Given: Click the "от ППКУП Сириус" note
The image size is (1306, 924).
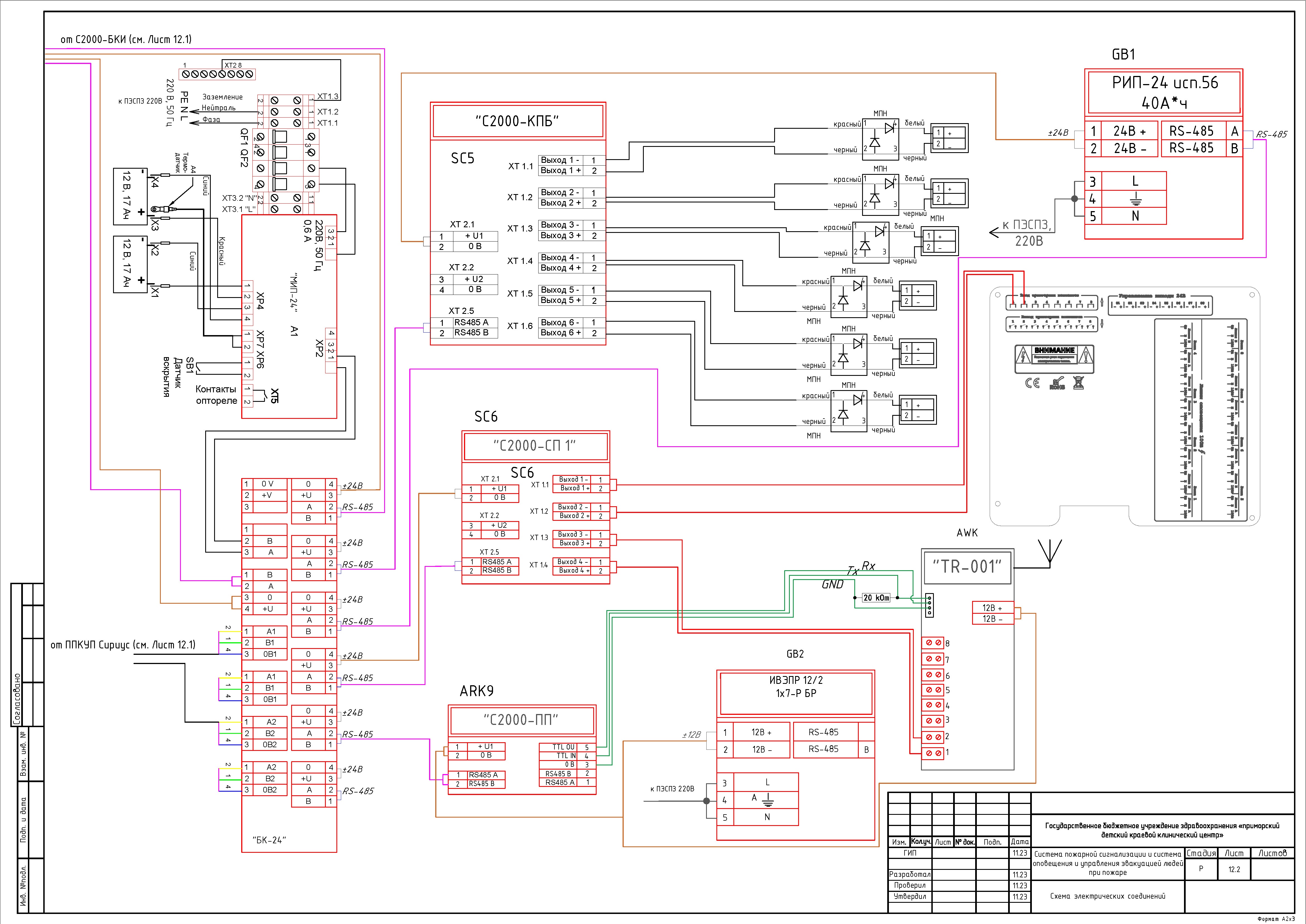Looking at the screenshot, I should (123, 645).
